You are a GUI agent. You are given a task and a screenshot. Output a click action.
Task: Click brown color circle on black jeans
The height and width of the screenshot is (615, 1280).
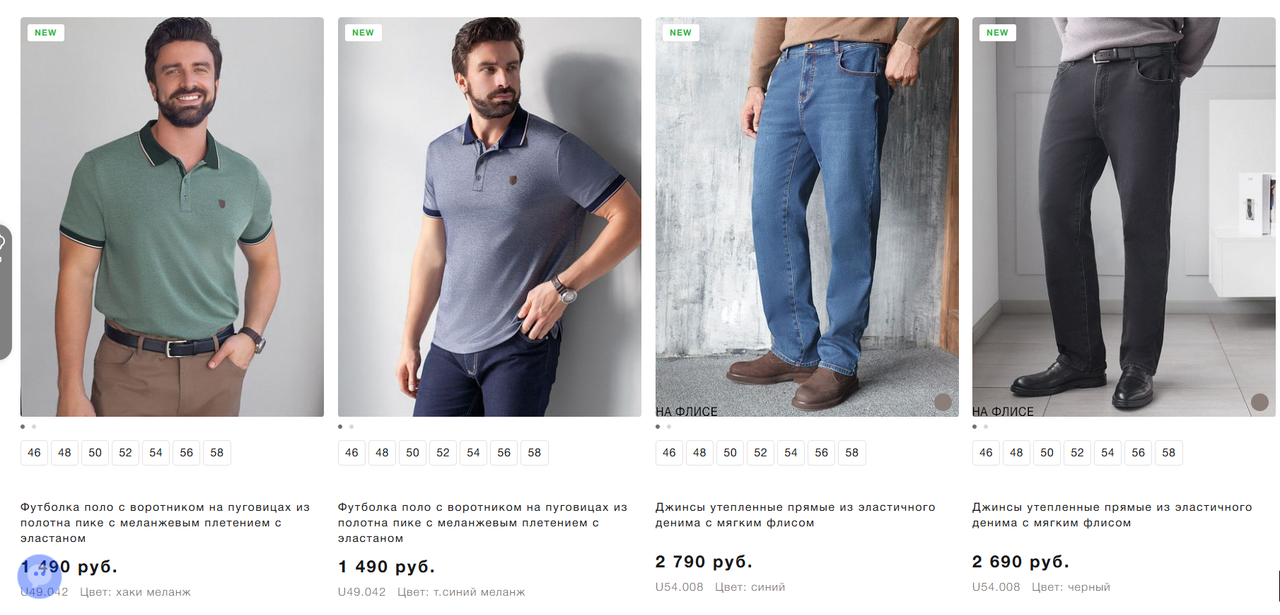(1259, 402)
